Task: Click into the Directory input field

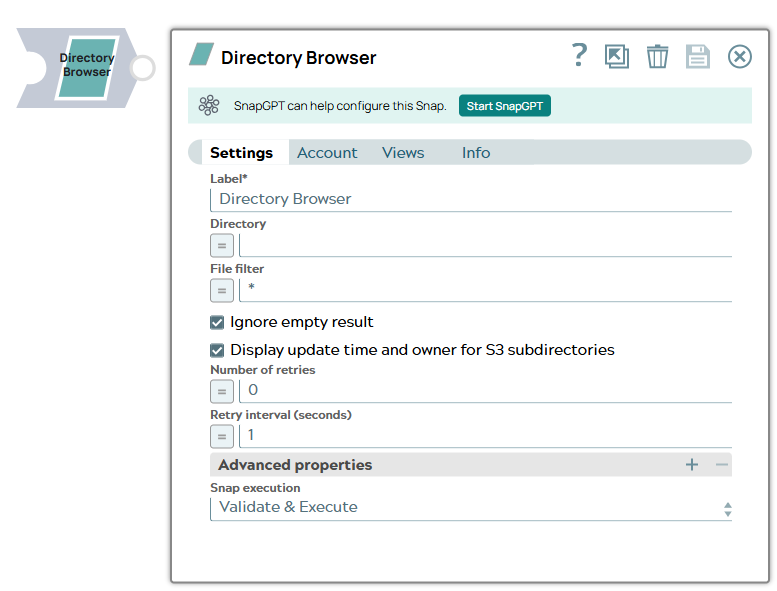Action: coord(485,245)
